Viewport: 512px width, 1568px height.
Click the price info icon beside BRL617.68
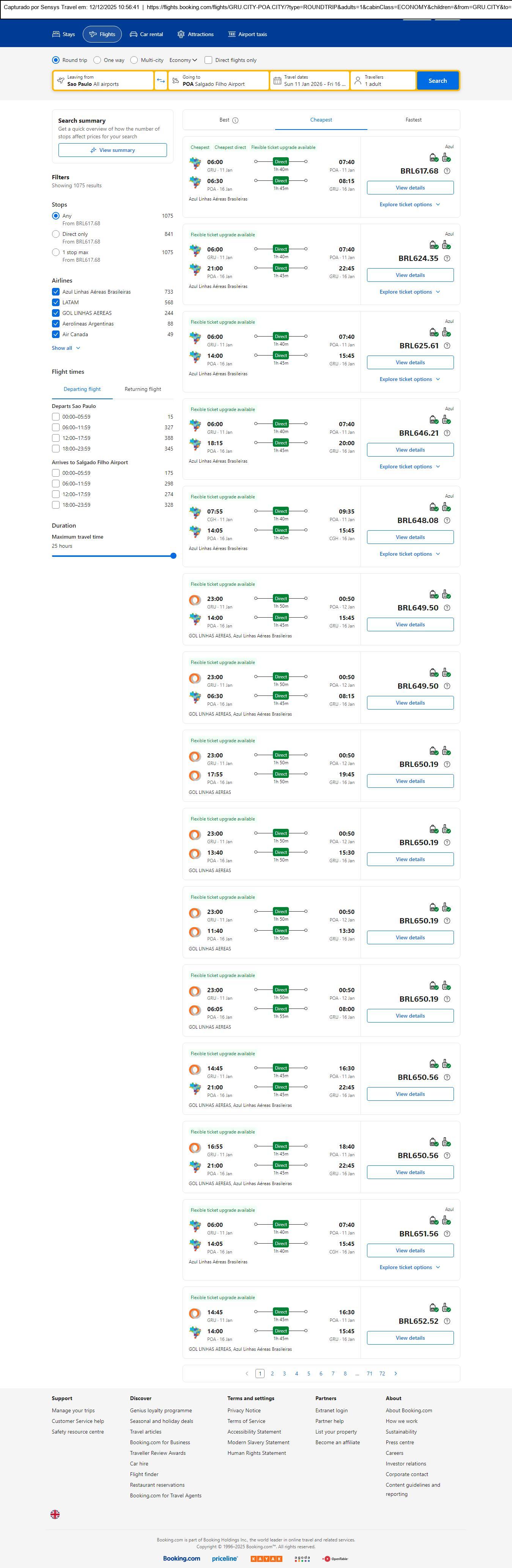tap(447, 171)
